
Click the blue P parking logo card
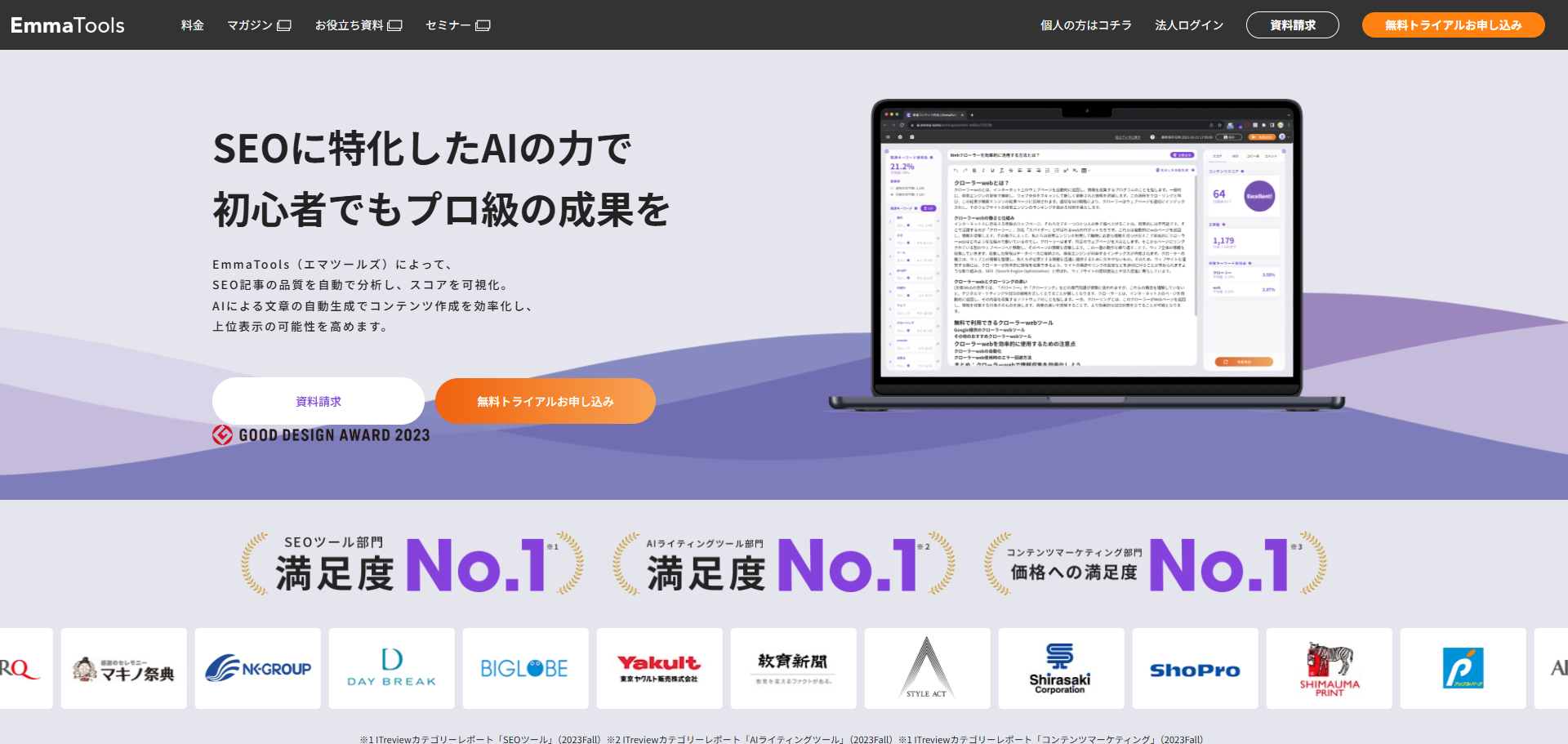coord(1463,668)
